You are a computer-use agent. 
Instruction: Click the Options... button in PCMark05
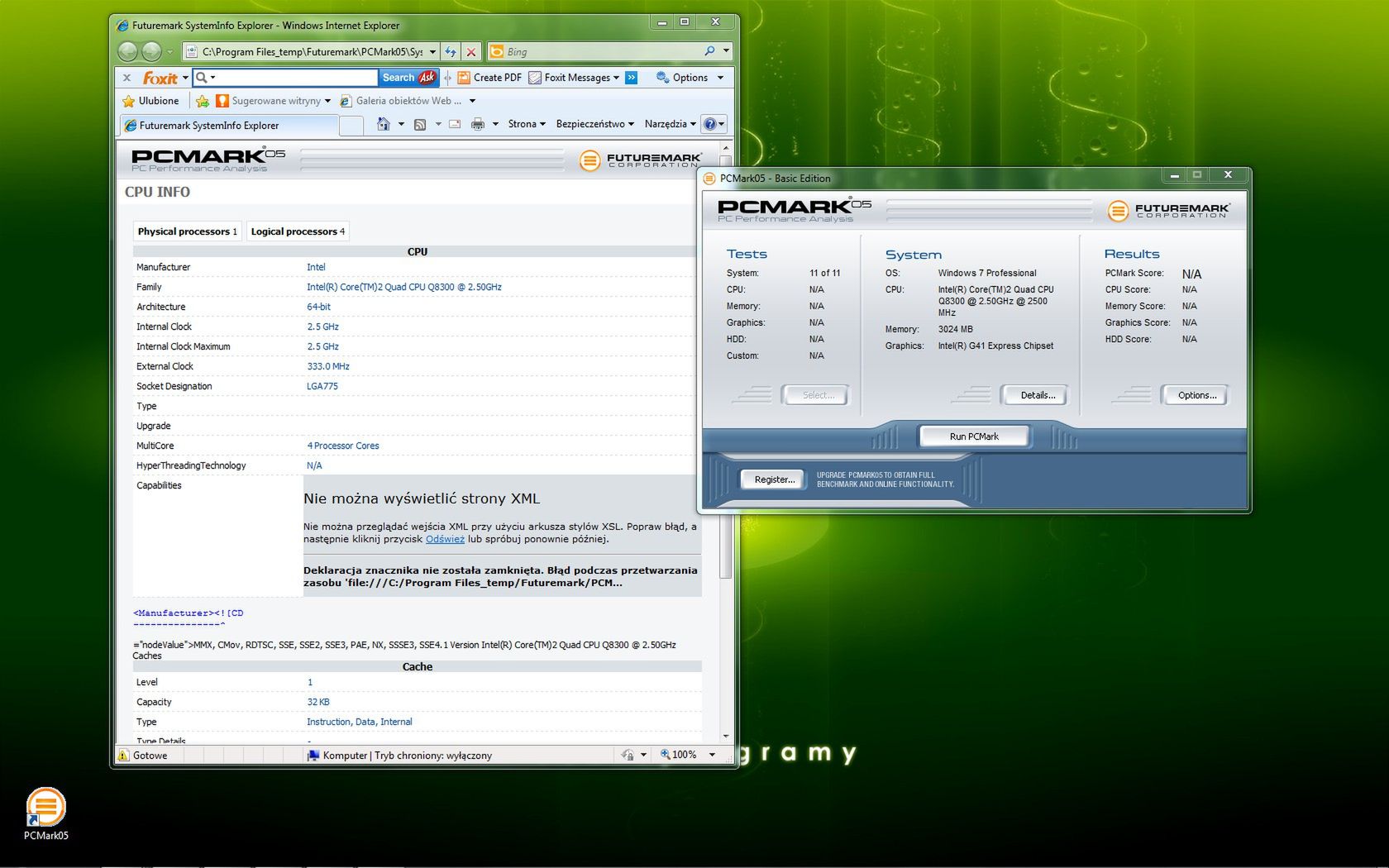(x=1196, y=395)
